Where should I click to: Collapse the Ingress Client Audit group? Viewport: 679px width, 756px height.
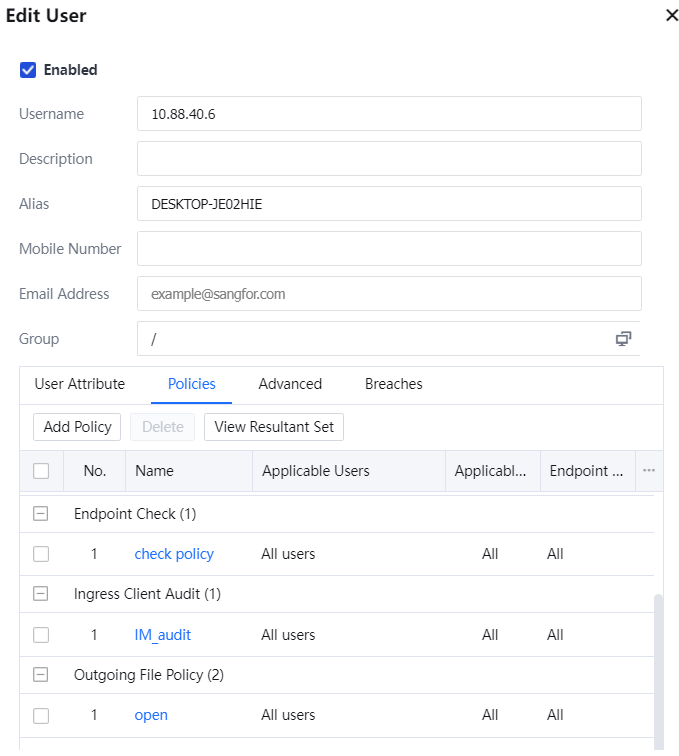coord(41,594)
